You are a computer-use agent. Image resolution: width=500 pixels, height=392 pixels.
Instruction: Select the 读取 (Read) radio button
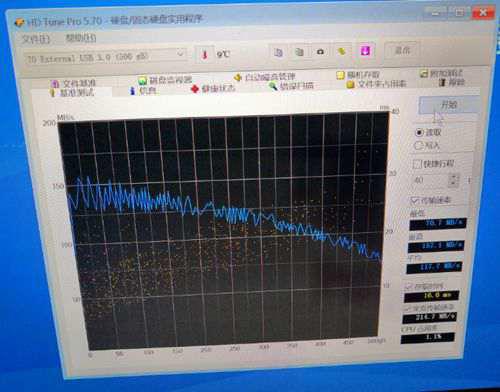pyautogui.click(x=419, y=132)
